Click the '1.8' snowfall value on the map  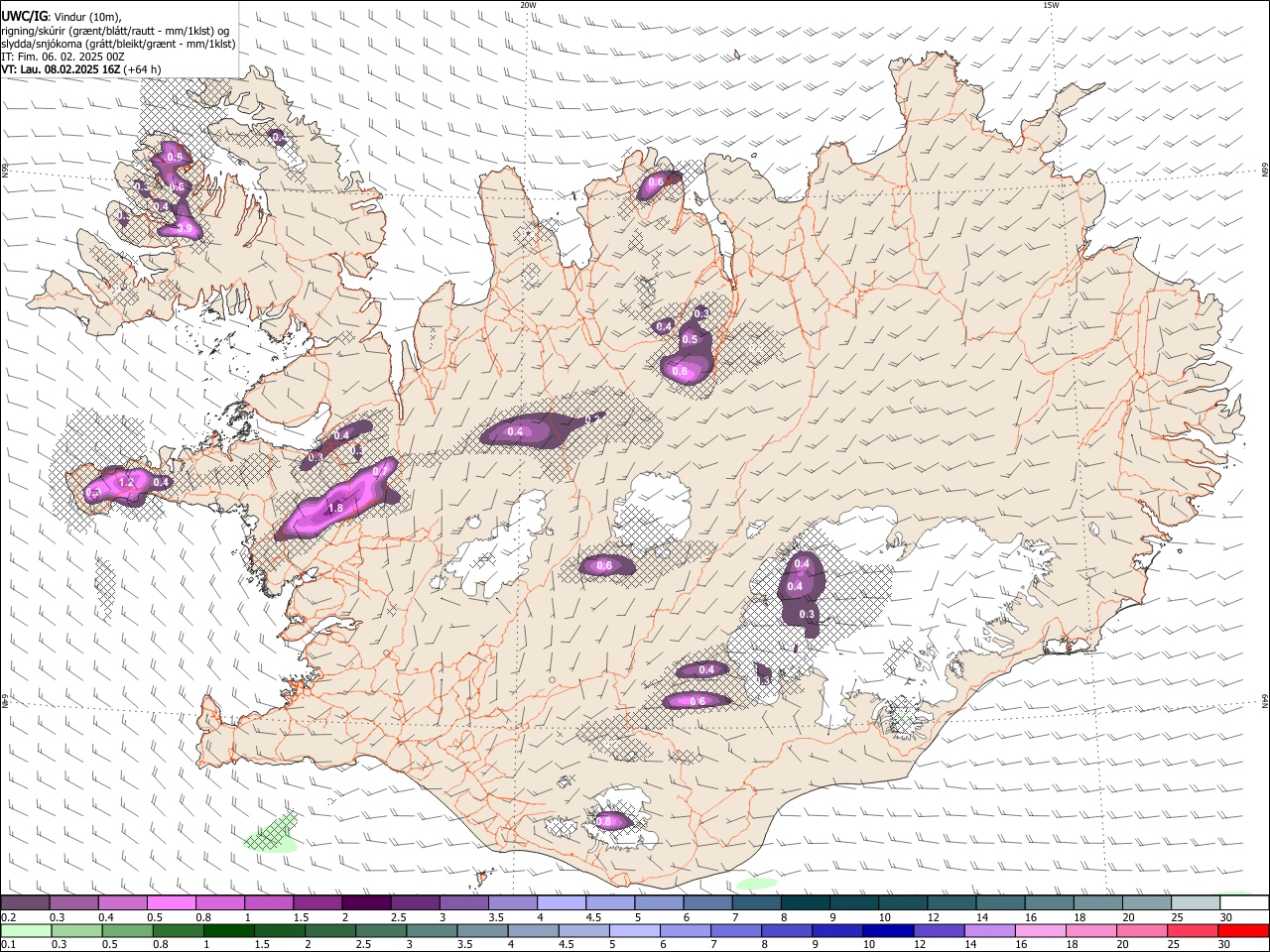(x=334, y=508)
